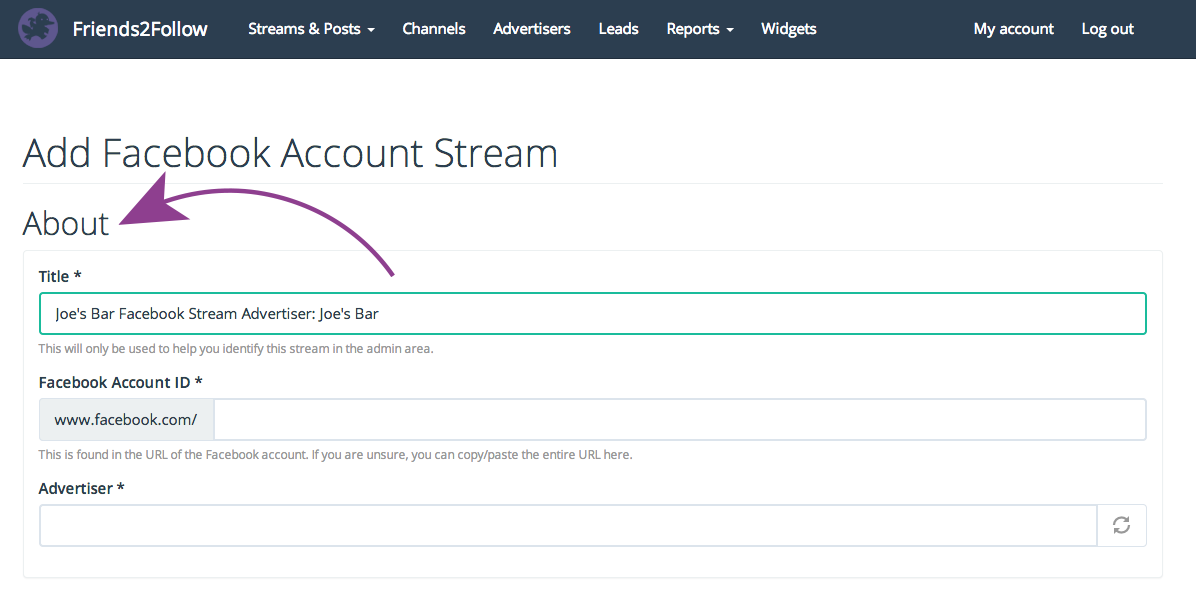Click the www.facebook.com/ prefix label

(x=126, y=419)
